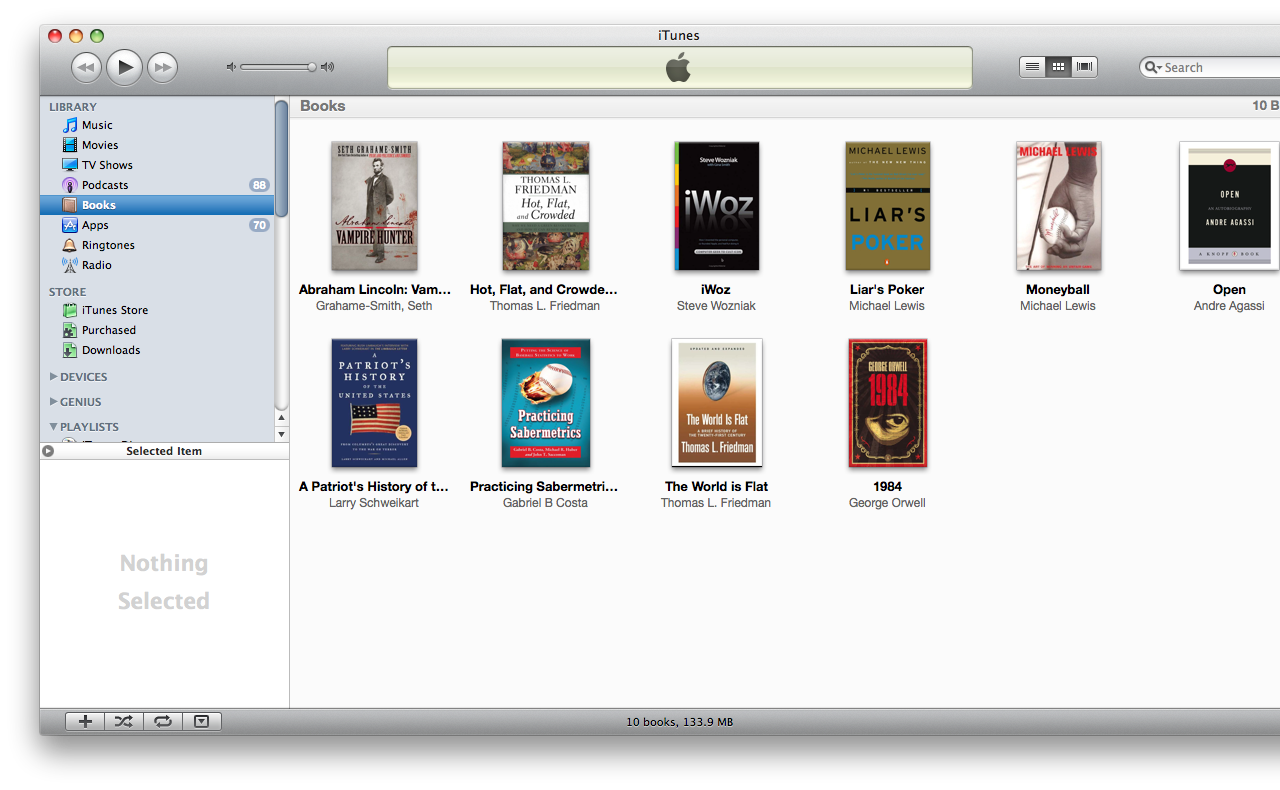The height and width of the screenshot is (790, 1280).
Task: Click the magnifier icon in the Search field
Action: pyautogui.click(x=1153, y=67)
